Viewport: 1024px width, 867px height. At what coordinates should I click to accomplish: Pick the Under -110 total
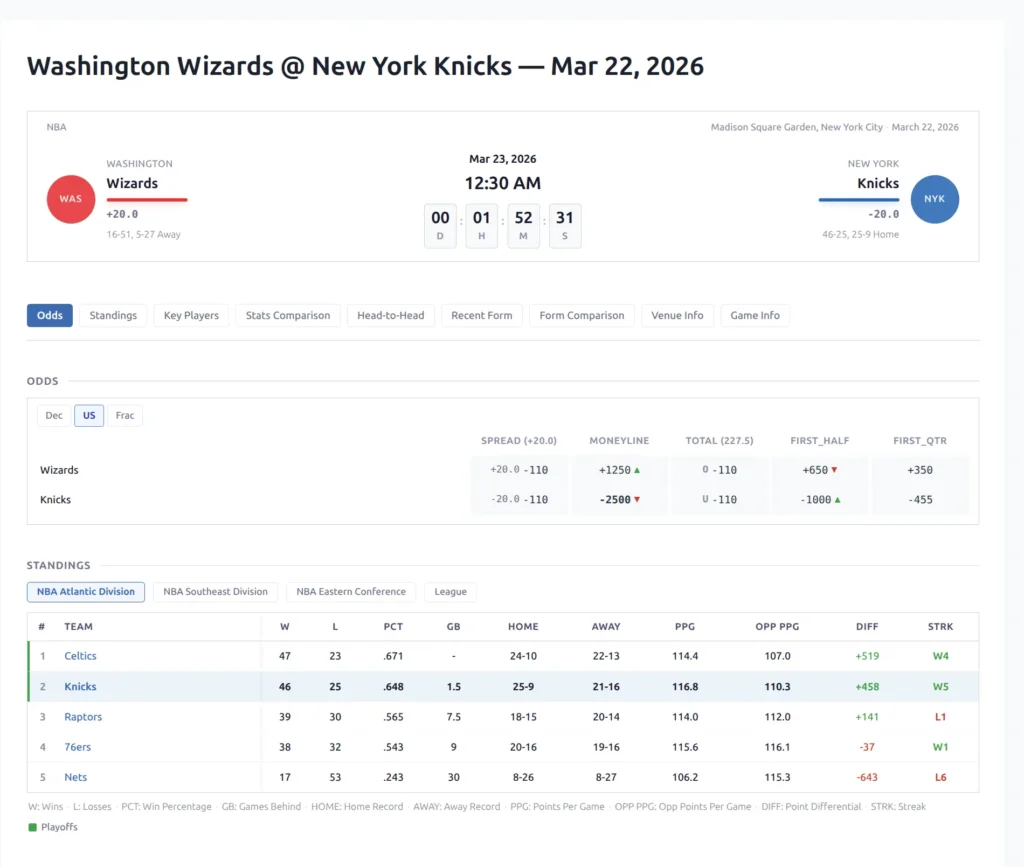(720, 499)
